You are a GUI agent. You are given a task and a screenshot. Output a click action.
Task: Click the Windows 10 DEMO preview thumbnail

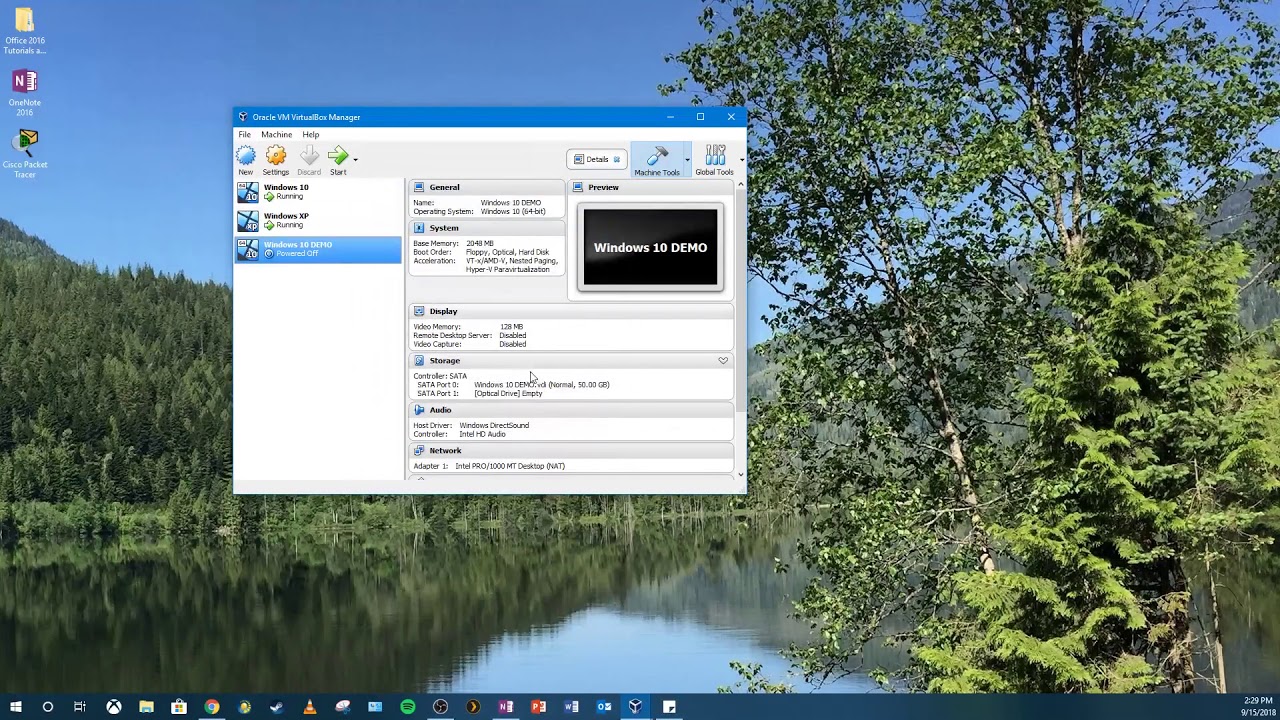651,248
